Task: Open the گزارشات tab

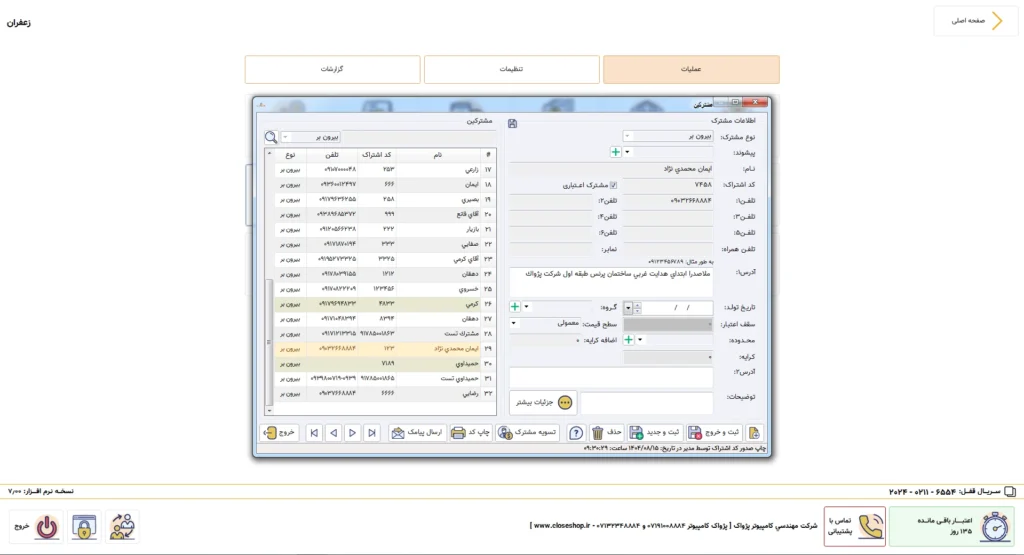Action: 332,69
